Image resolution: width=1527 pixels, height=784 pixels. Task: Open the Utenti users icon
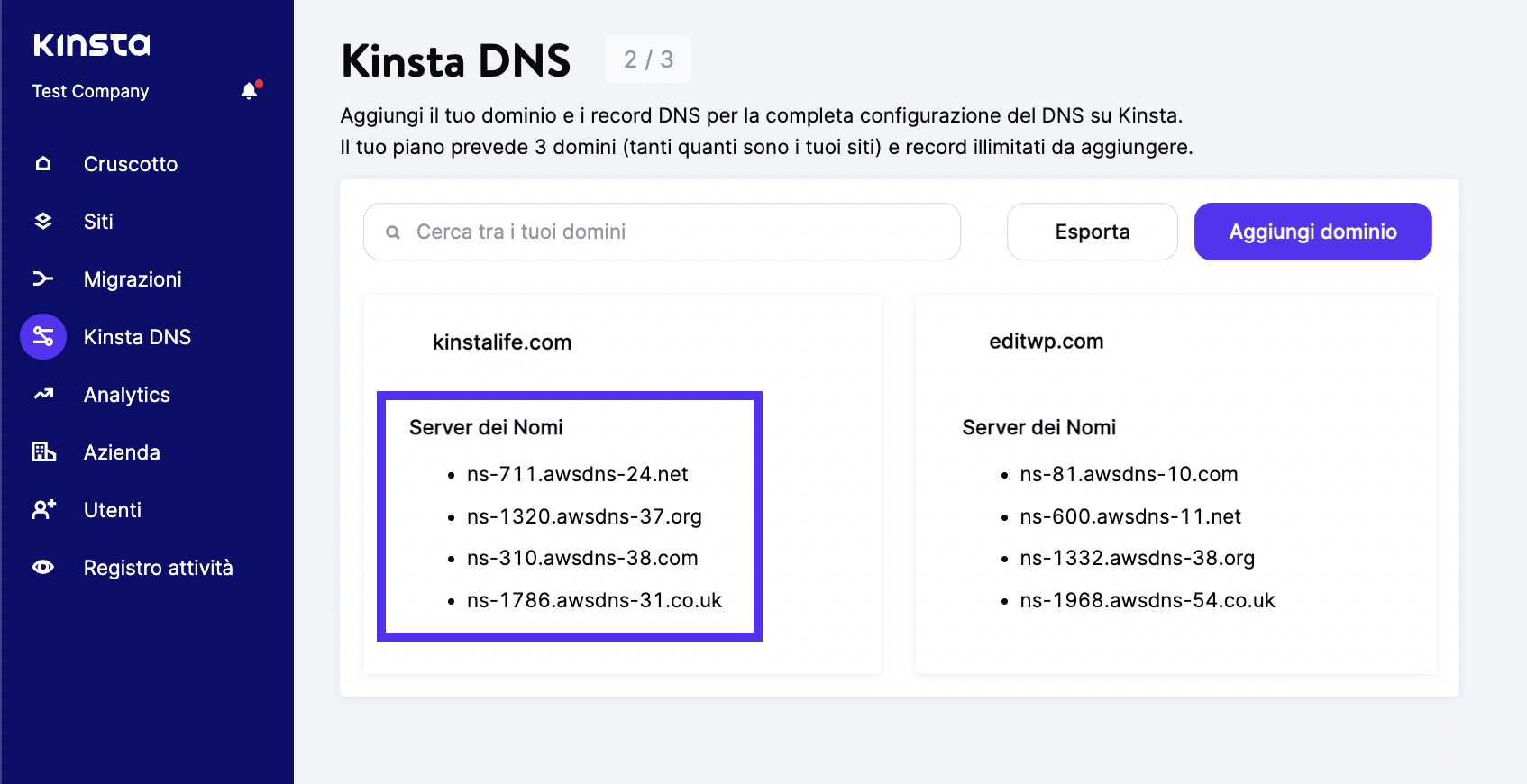(43, 509)
